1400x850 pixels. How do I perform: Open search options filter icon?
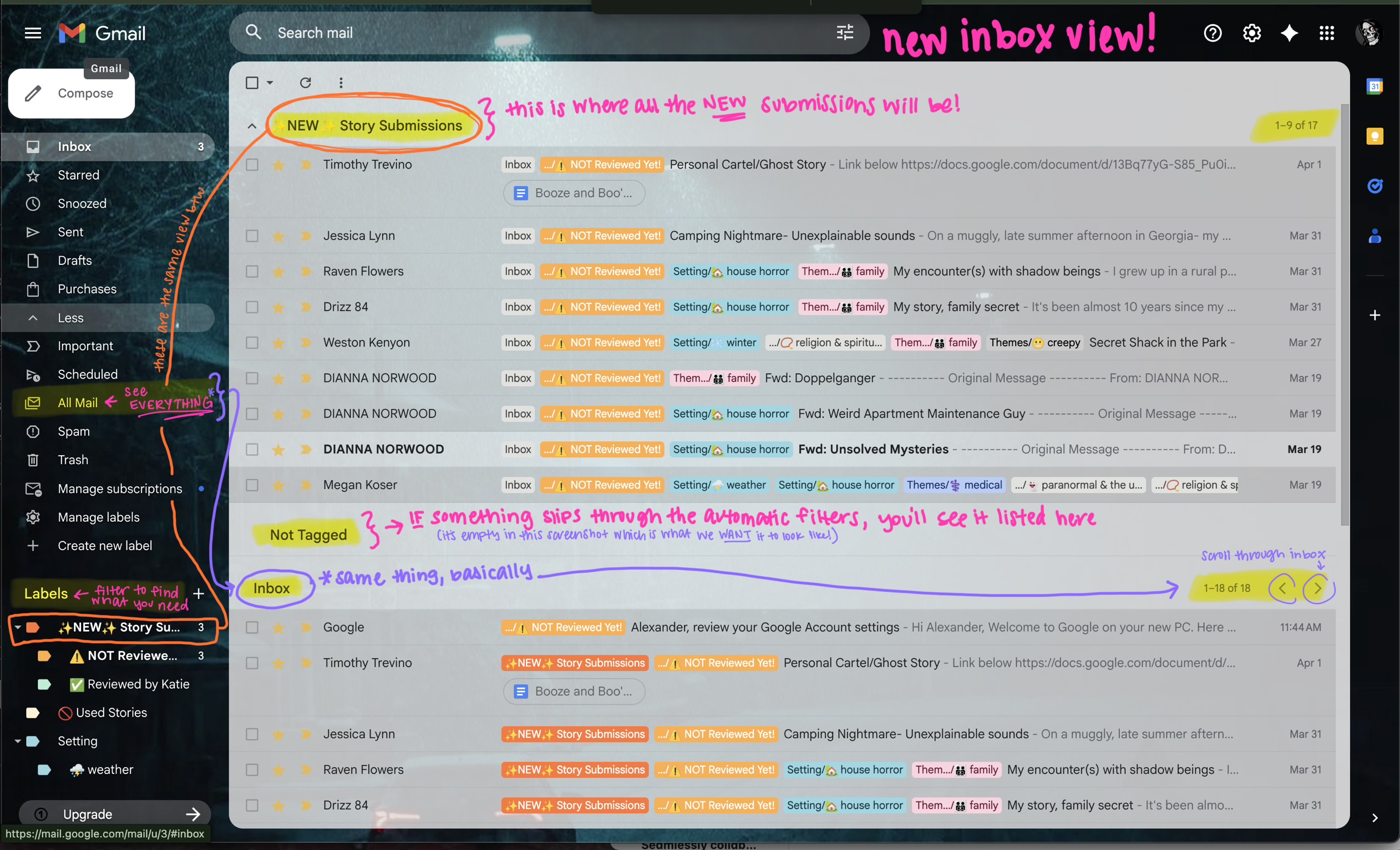point(845,32)
